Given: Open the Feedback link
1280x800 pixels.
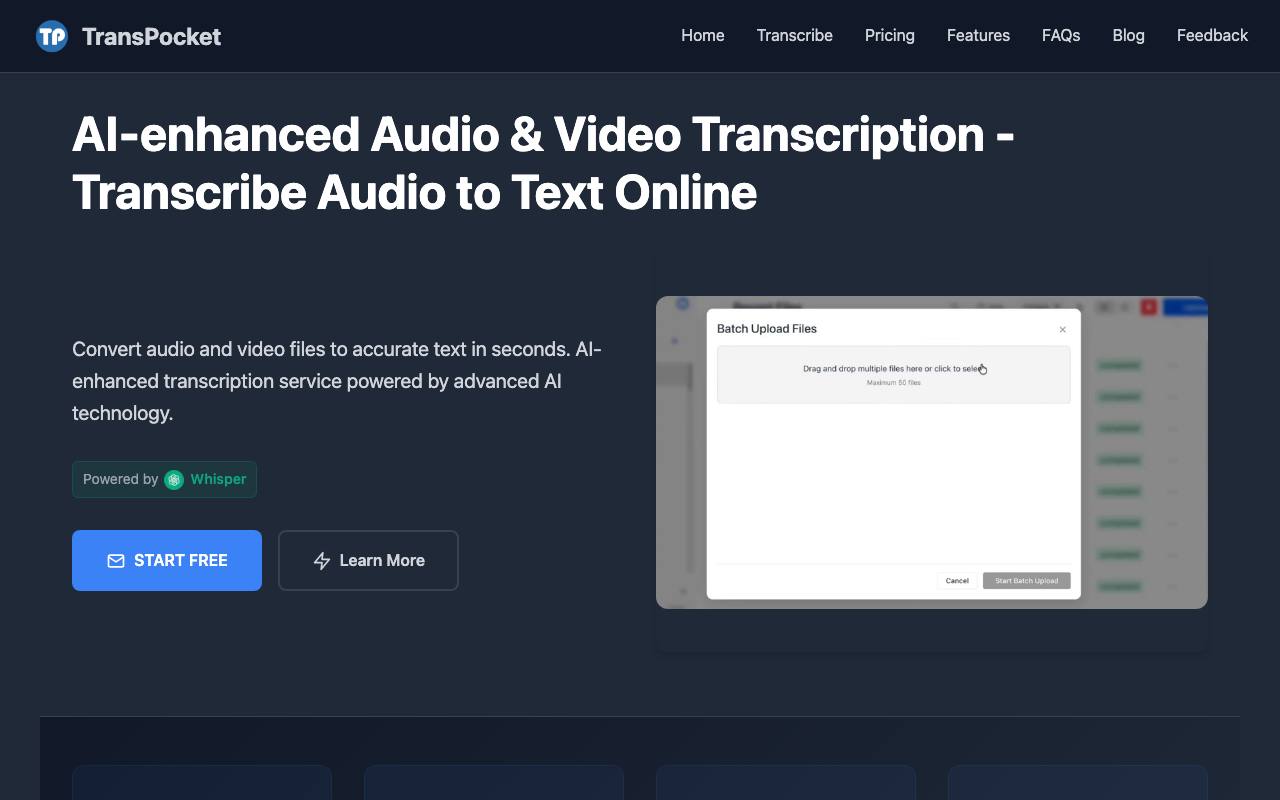Looking at the screenshot, I should coord(1212,35).
